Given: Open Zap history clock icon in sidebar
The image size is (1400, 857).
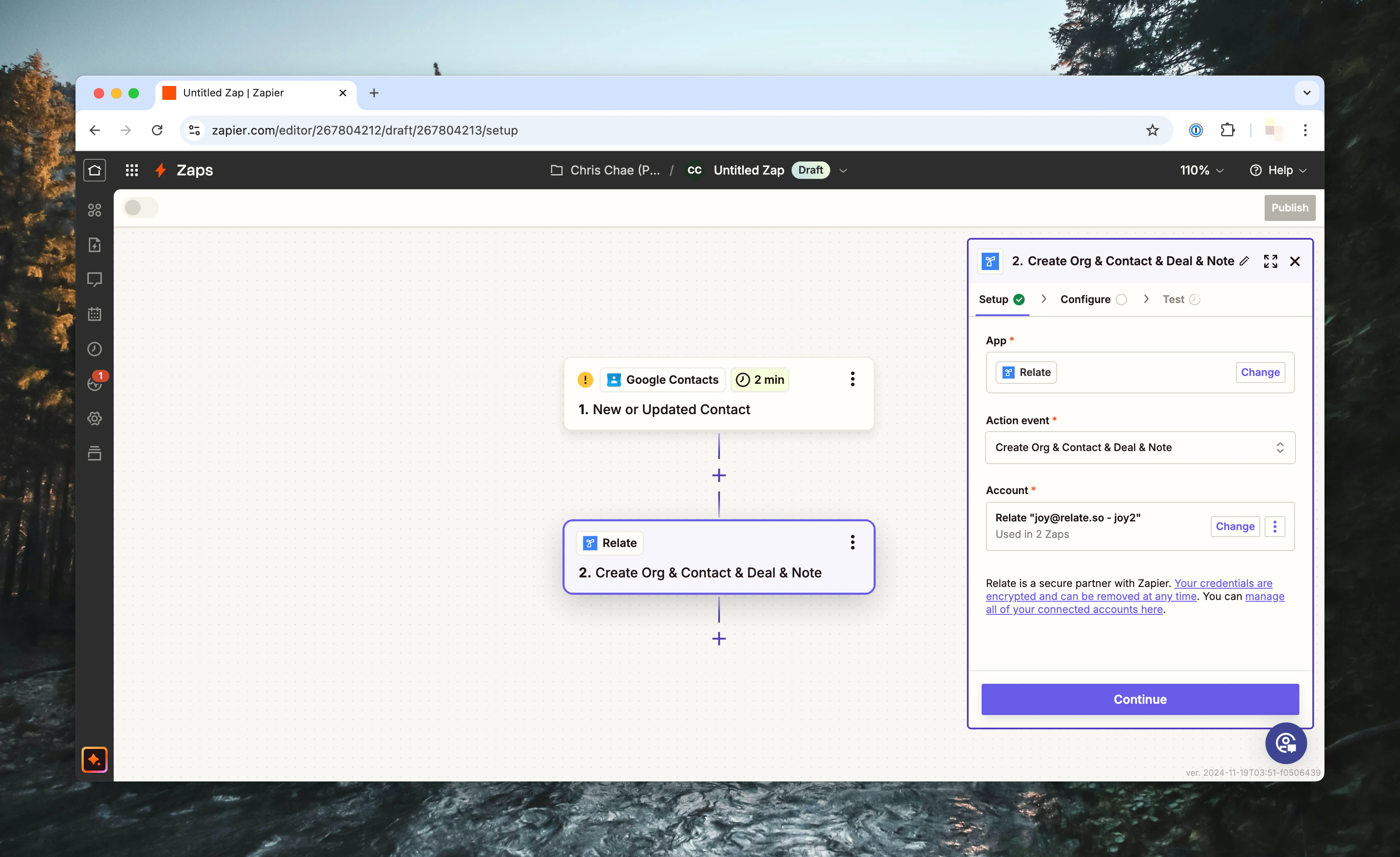Looking at the screenshot, I should tap(94, 349).
